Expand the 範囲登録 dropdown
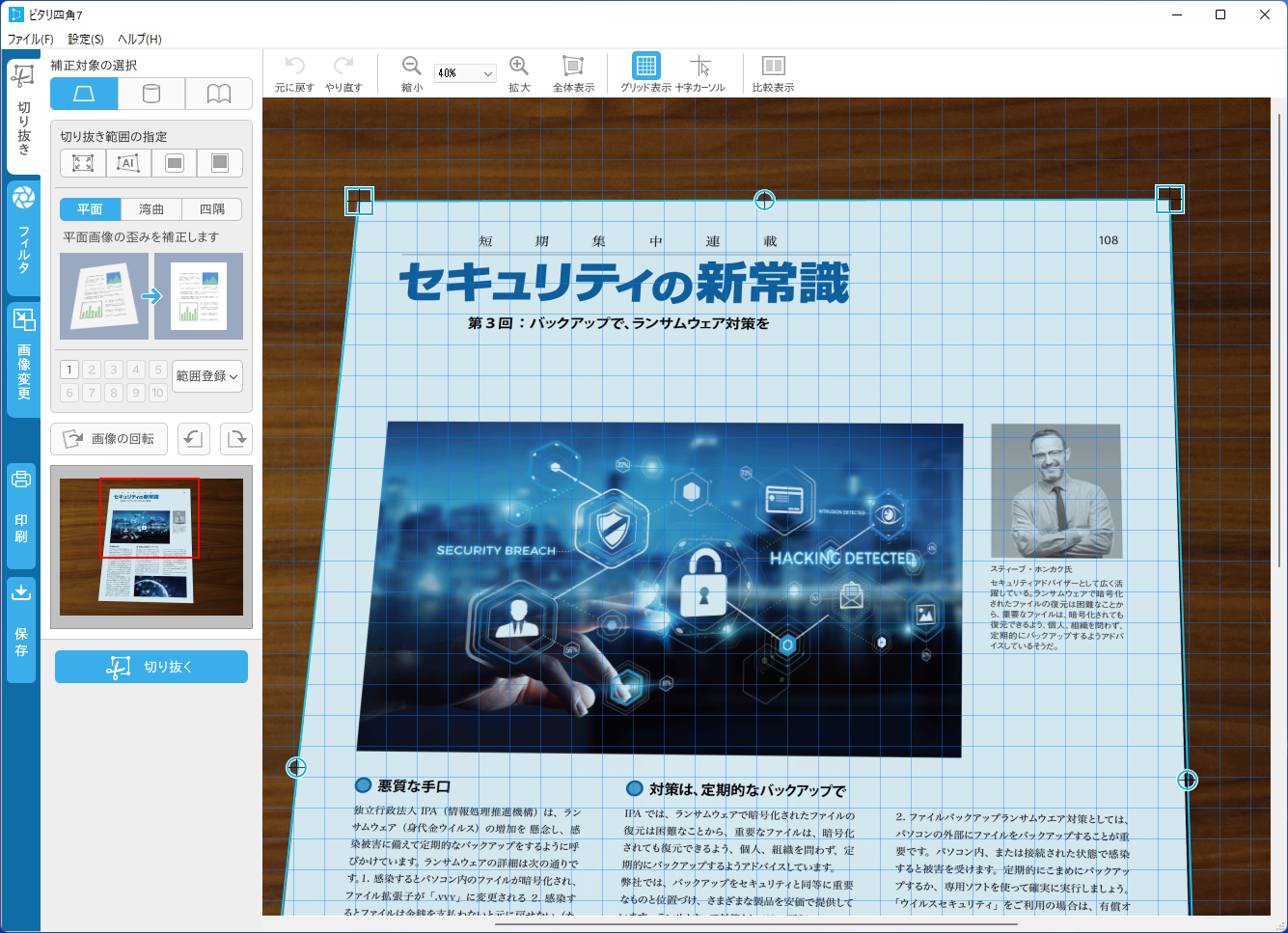 coord(207,376)
